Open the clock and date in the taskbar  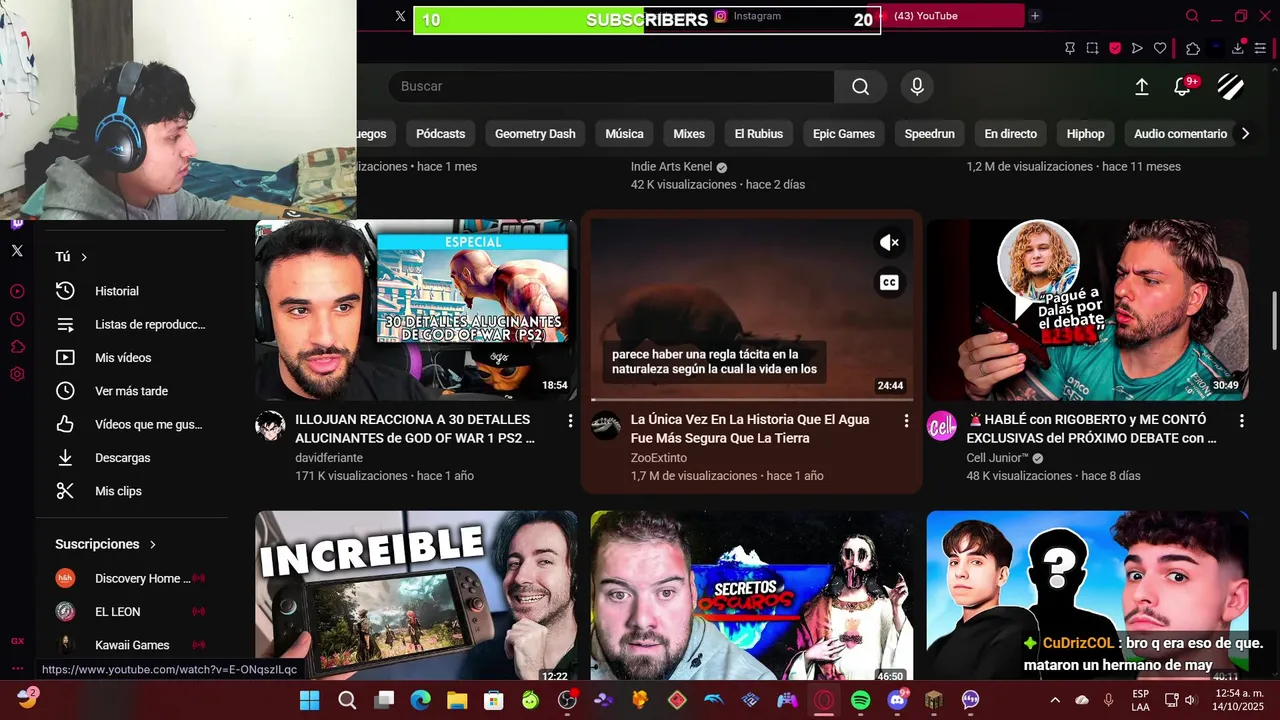[1238, 700]
